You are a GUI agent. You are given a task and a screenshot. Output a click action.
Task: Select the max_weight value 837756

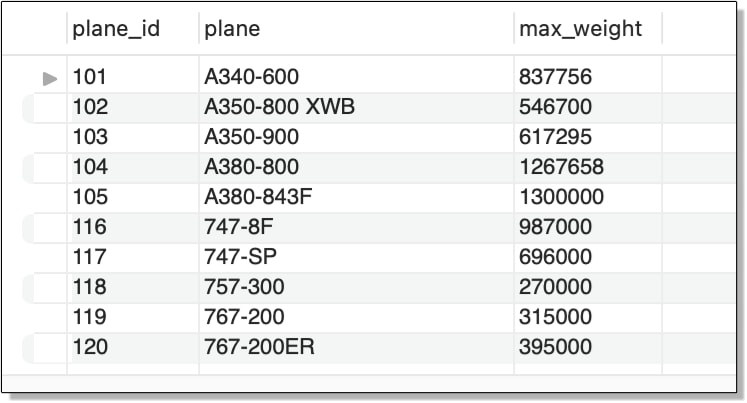pos(587,77)
